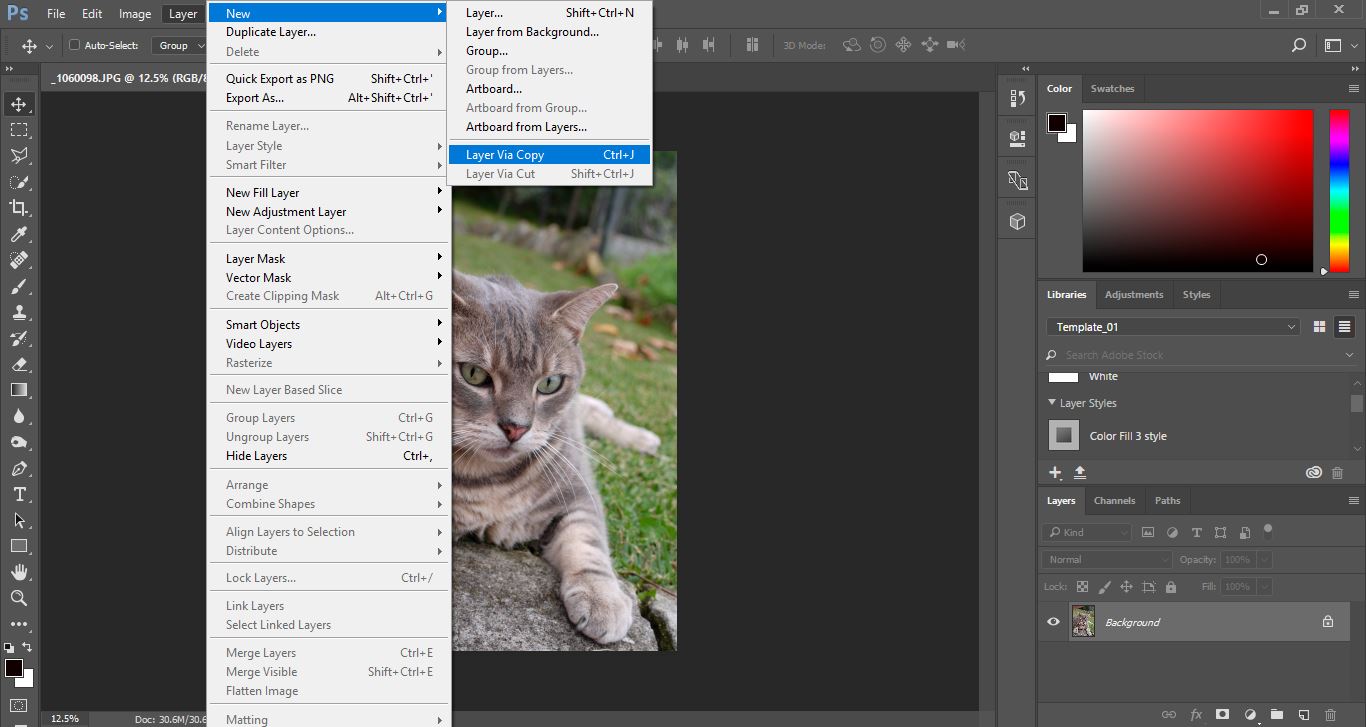Viewport: 1366px width, 727px height.
Task: Collapse the Layer Styles section
Action: [1052, 403]
